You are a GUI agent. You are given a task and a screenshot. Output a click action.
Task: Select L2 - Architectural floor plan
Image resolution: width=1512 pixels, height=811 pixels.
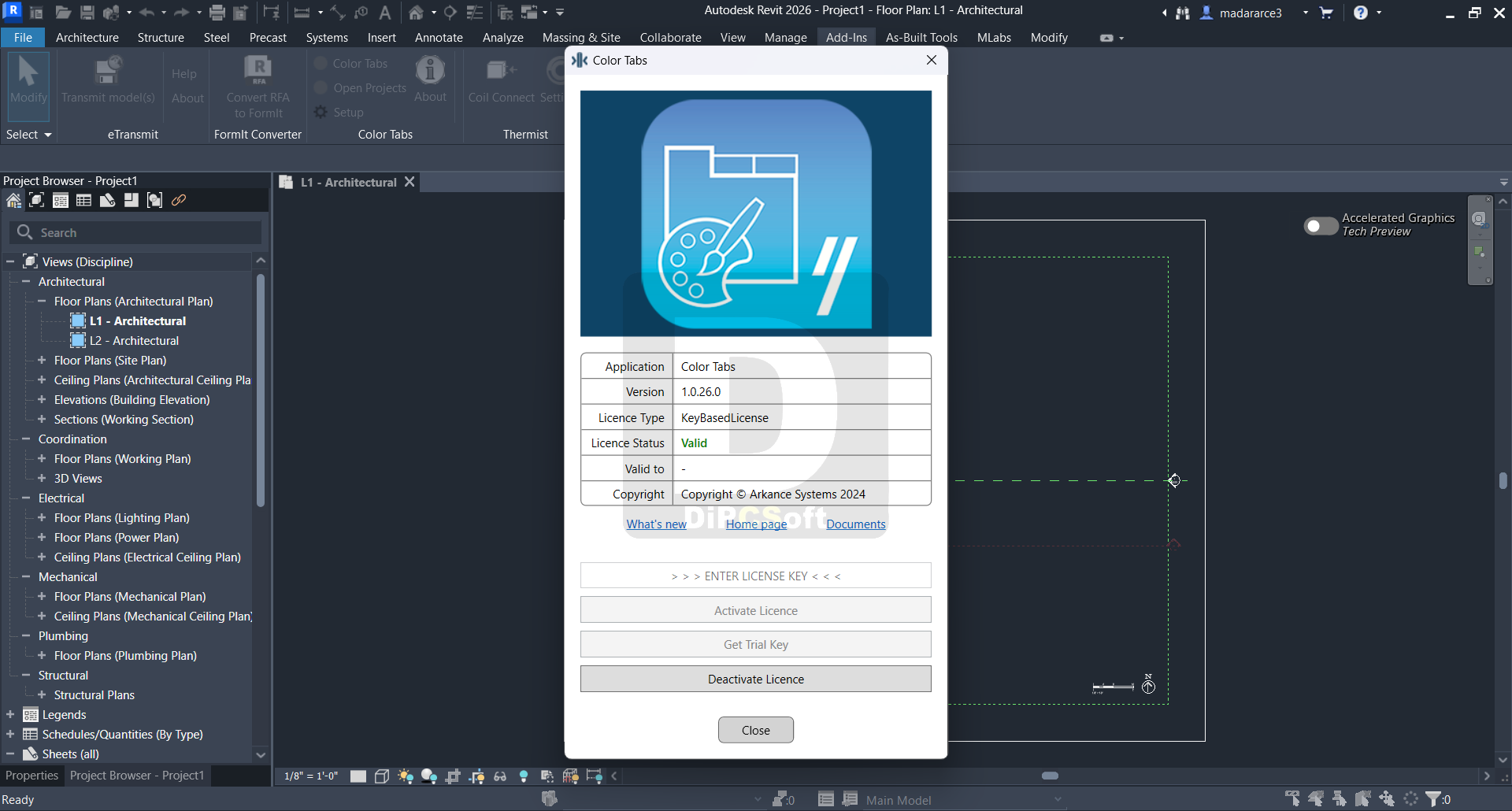tap(134, 340)
